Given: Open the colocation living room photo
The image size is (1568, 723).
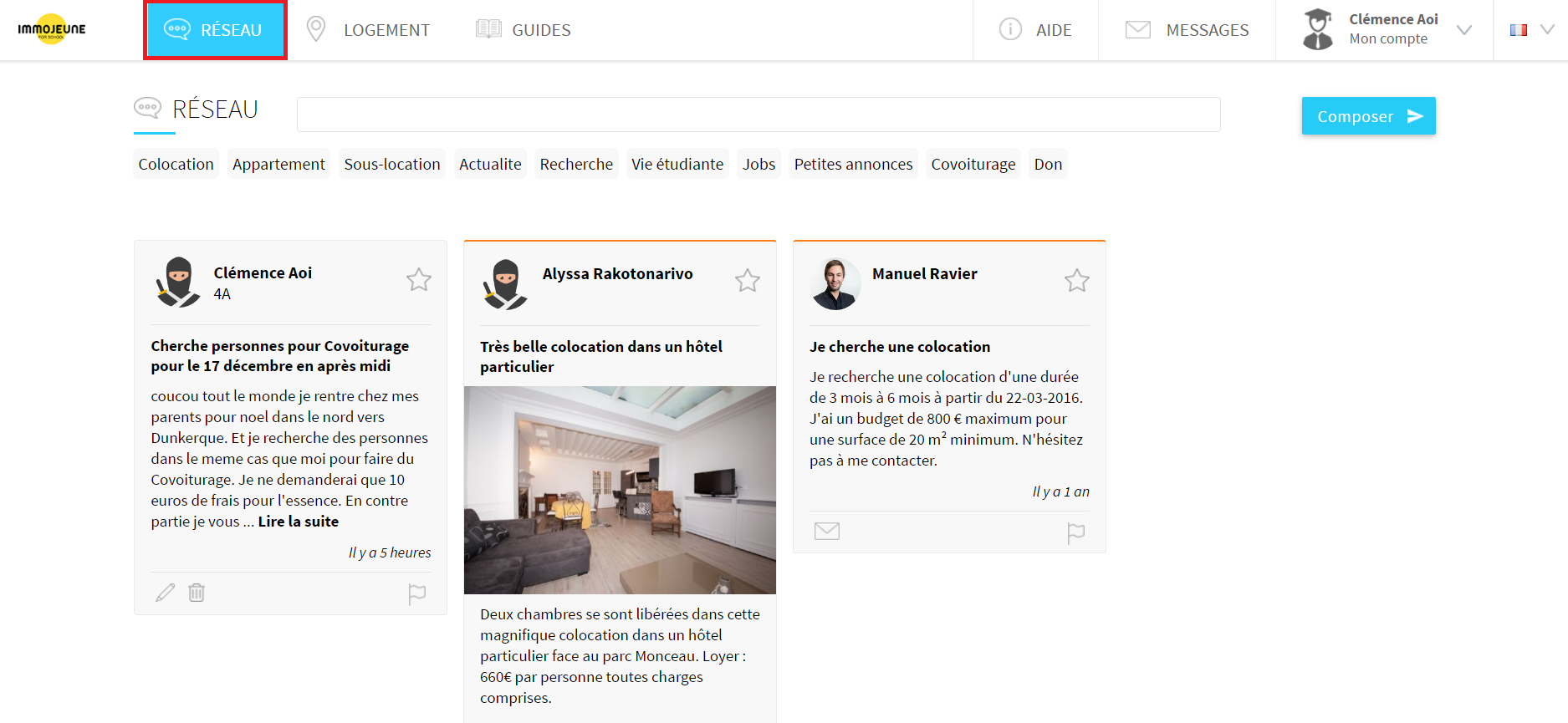Looking at the screenshot, I should click(620, 490).
